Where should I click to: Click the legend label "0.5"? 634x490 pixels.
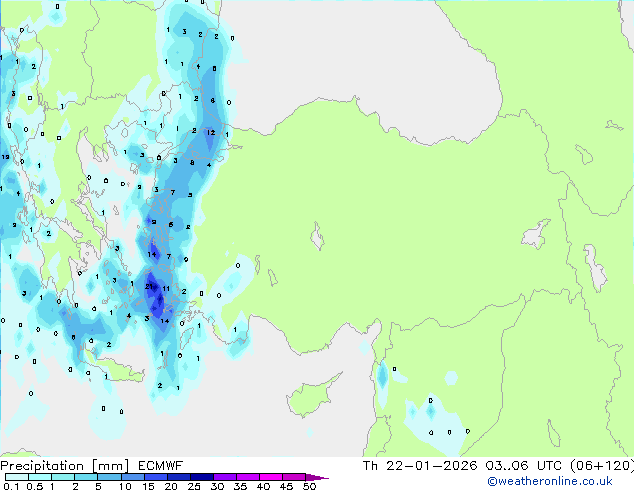coord(35,486)
